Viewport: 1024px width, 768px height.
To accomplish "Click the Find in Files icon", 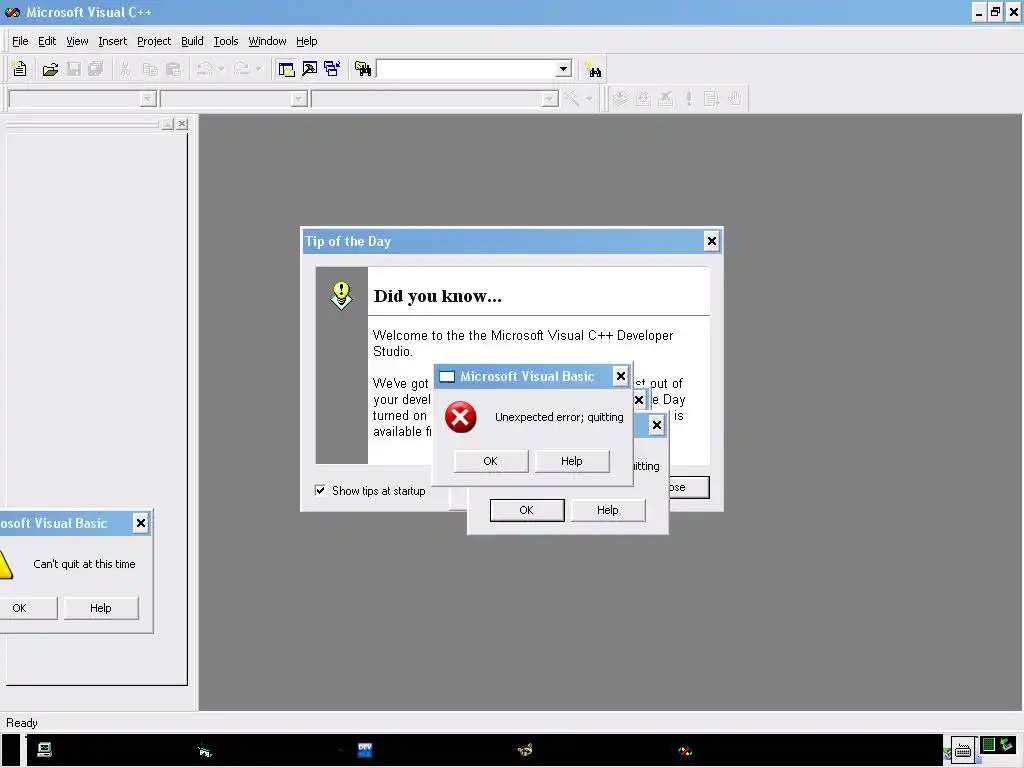I will [363, 69].
